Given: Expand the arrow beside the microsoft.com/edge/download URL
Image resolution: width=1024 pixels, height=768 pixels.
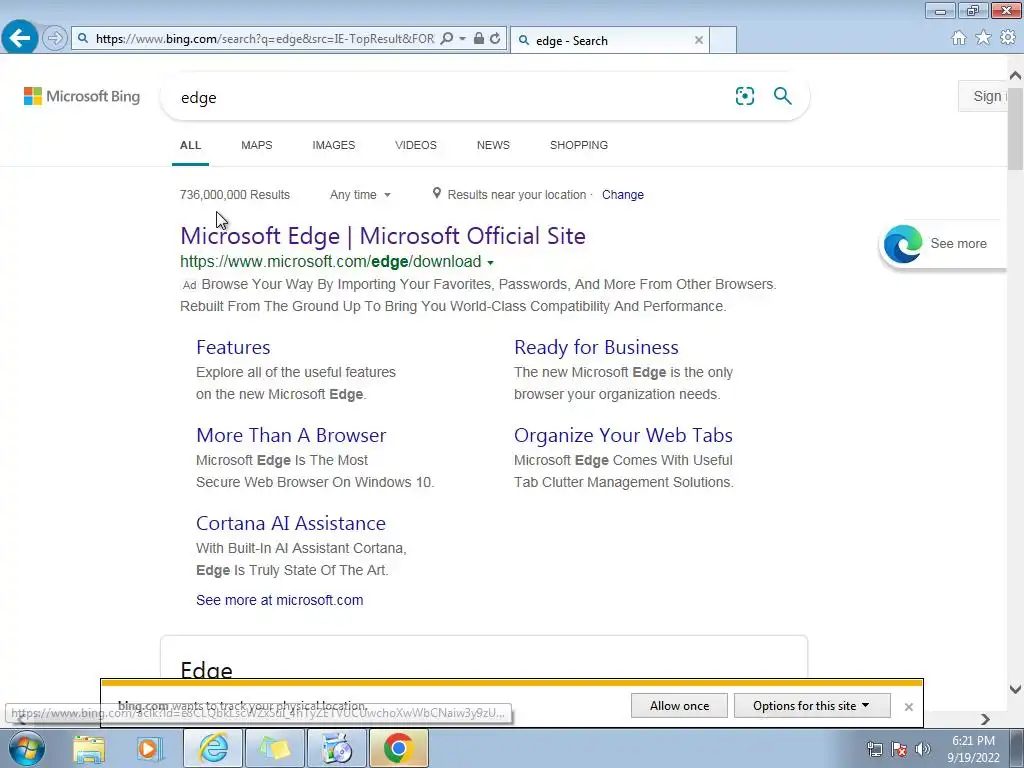Looking at the screenshot, I should coord(490,263).
